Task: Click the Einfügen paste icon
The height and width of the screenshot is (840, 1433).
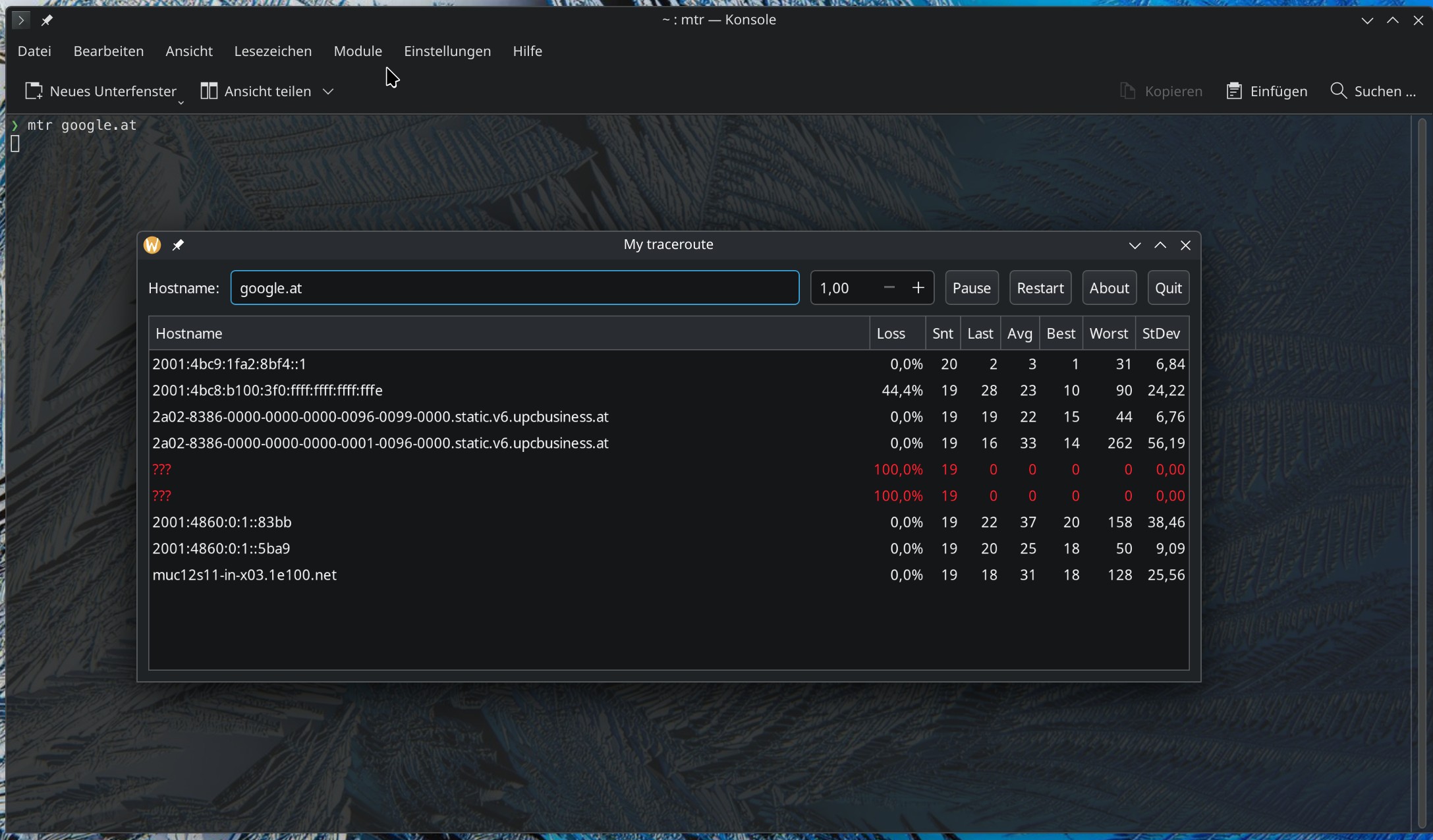Action: [x=1234, y=91]
